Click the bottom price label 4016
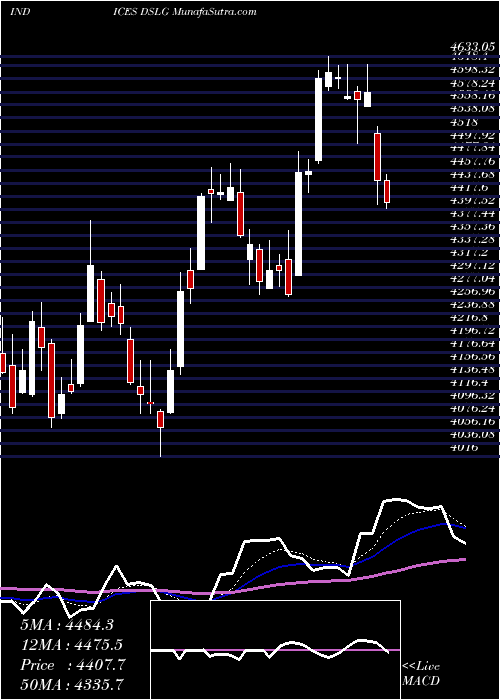The height and width of the screenshot is (700, 500). (465, 447)
